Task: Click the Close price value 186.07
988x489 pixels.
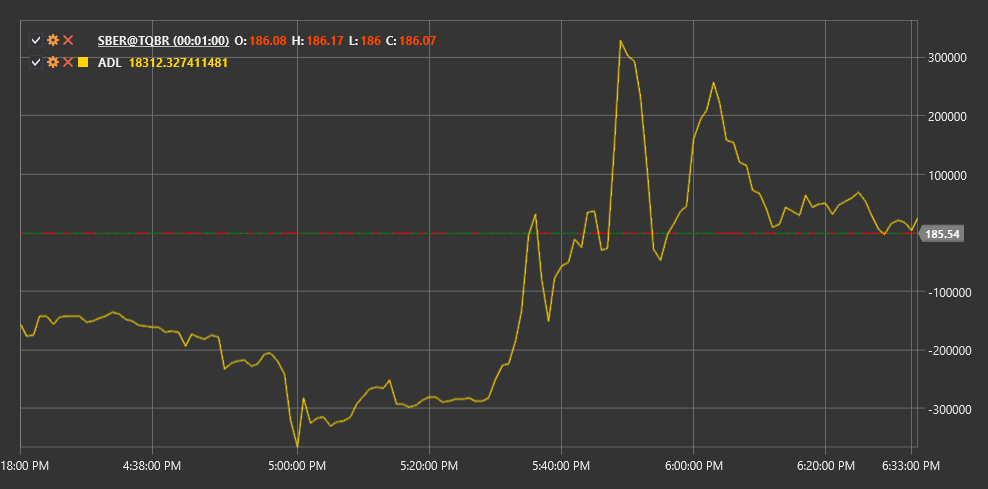Action: pyautogui.click(x=418, y=41)
